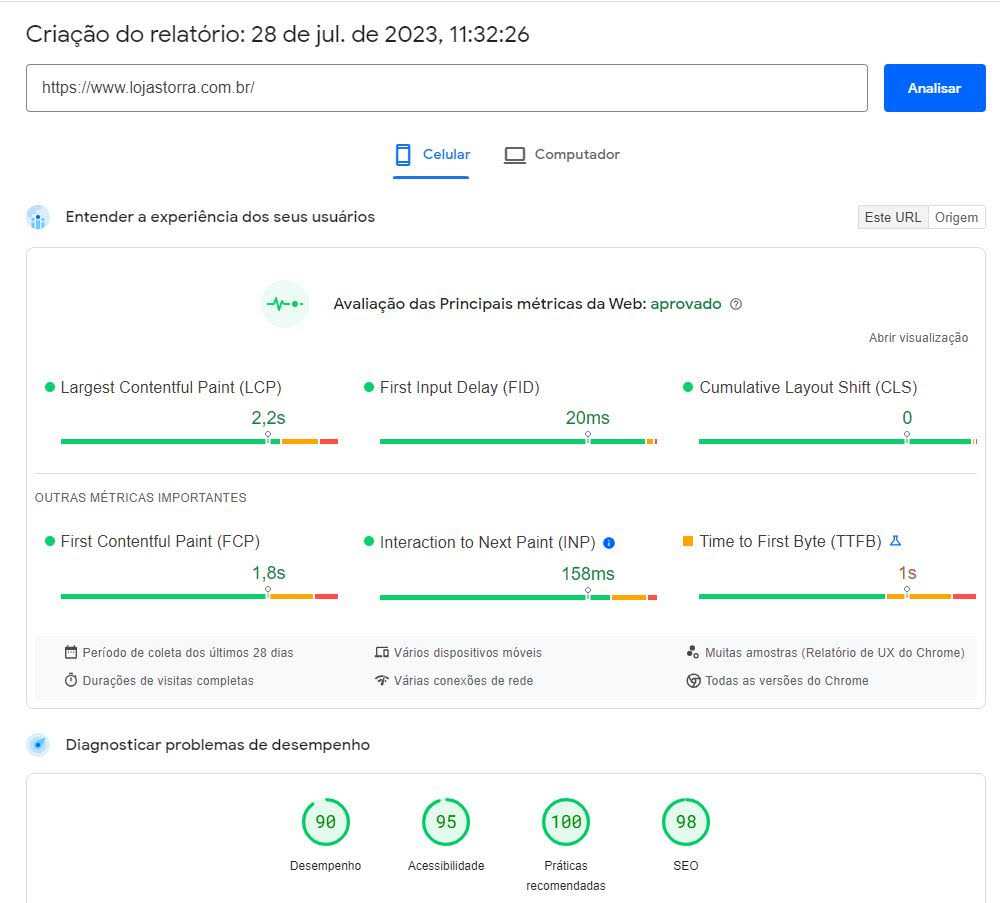Click the help icon next to aprovado

(x=736, y=305)
